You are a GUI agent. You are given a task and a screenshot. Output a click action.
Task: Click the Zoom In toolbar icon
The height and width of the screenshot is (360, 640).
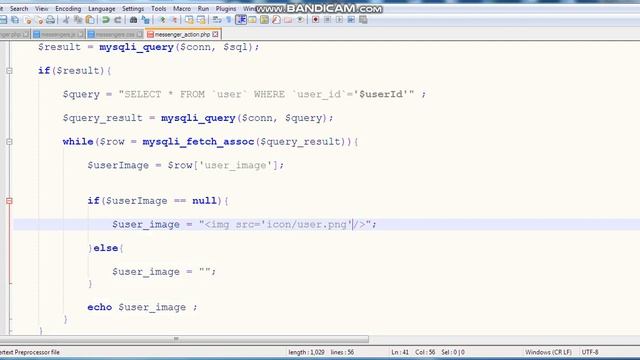(x=162, y=20)
